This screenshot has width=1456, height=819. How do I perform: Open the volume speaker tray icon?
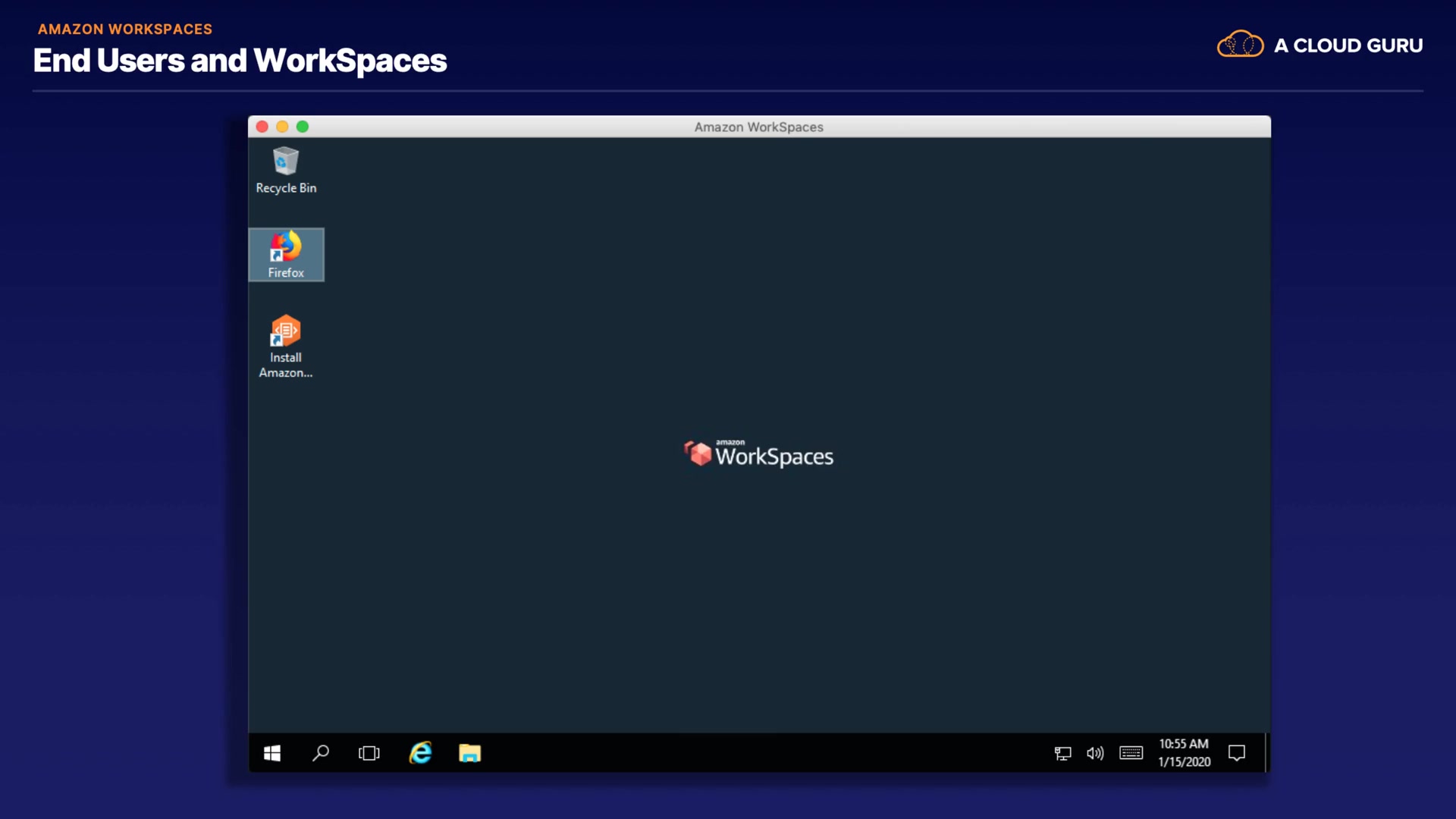1095,753
